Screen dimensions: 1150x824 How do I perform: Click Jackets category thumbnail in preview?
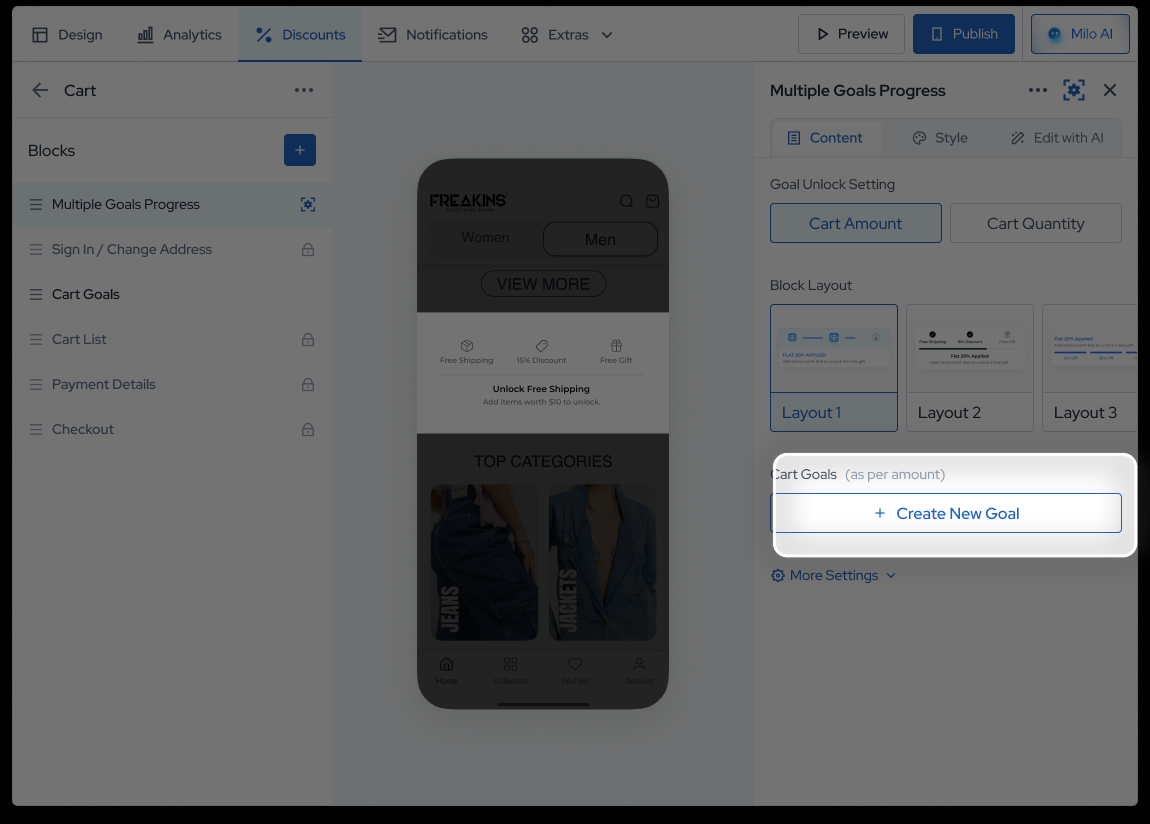[x=602, y=562]
